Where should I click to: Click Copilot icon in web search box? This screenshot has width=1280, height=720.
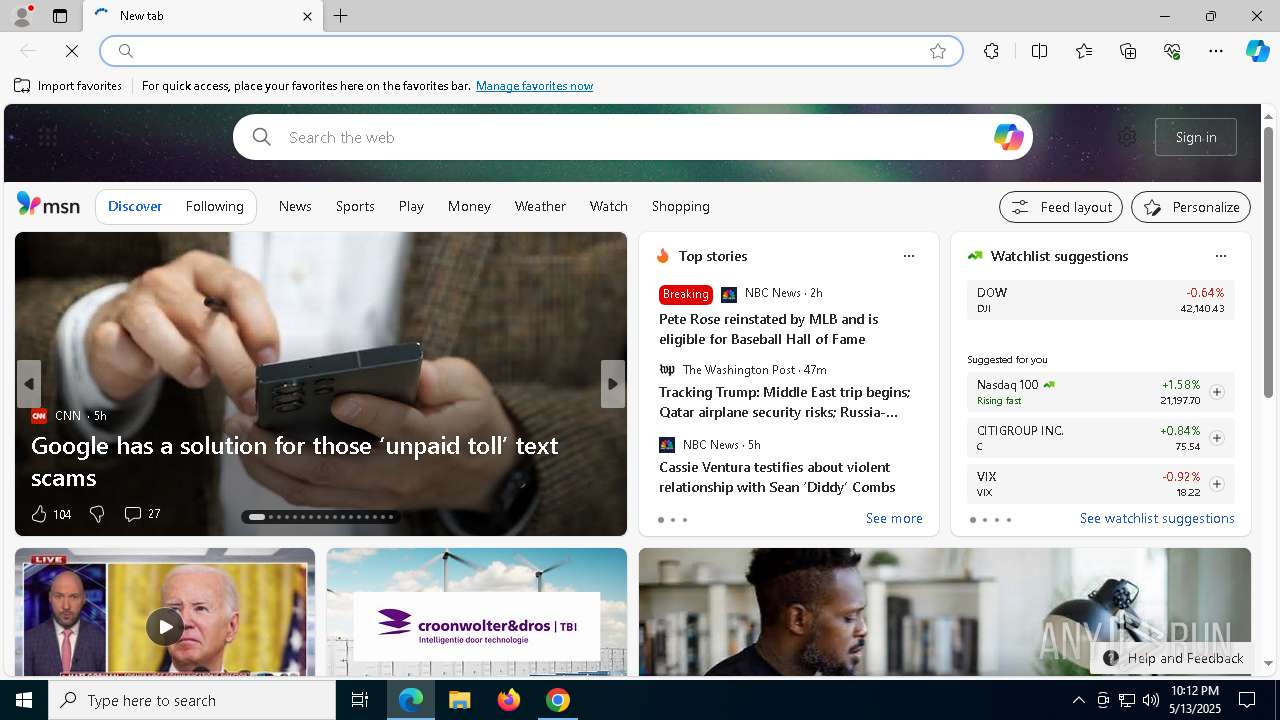click(1008, 137)
